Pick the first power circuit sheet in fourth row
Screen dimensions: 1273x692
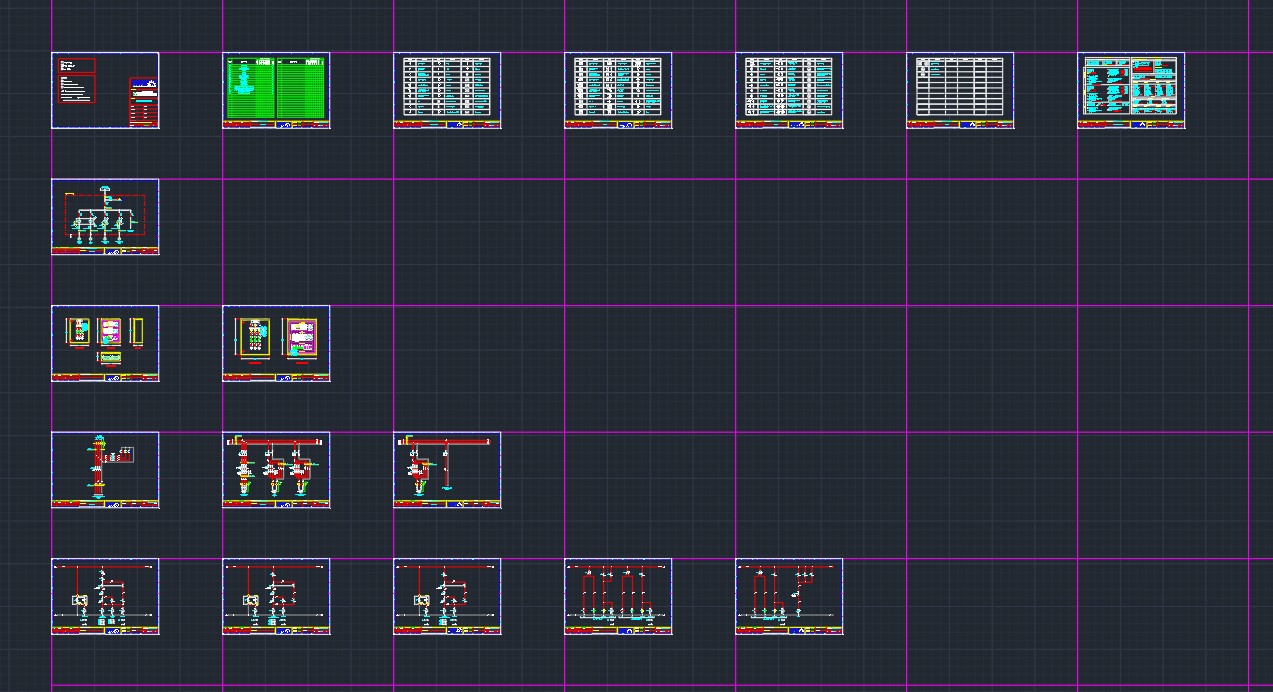(x=105, y=470)
